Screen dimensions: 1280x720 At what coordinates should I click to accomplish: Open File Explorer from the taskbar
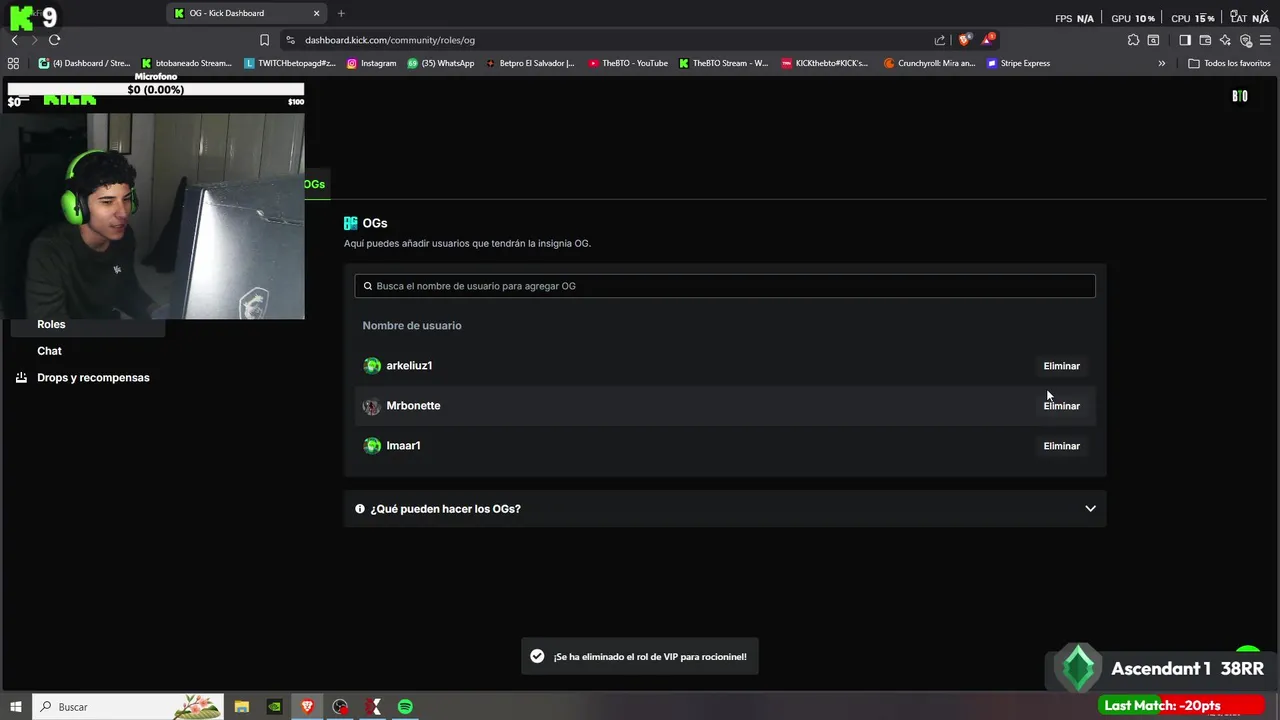[242, 707]
